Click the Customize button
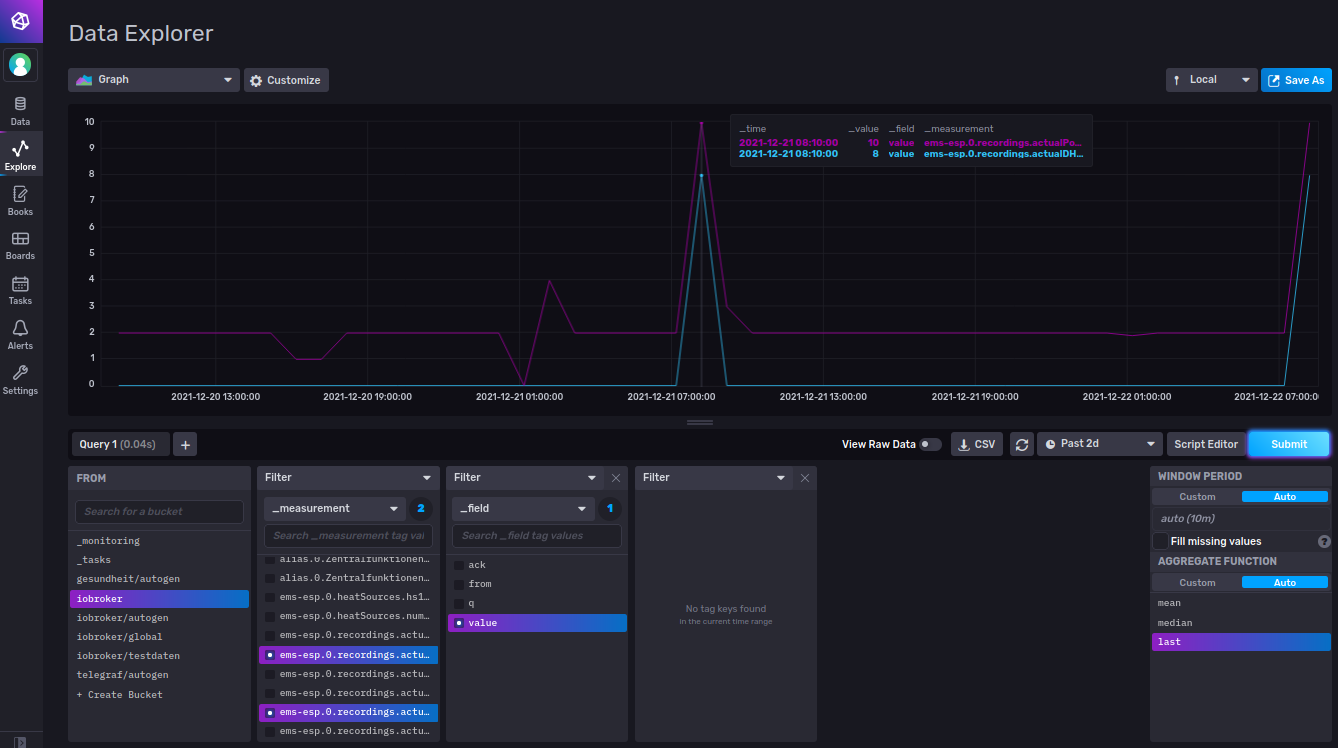The height and width of the screenshot is (748, 1338). tap(286, 80)
